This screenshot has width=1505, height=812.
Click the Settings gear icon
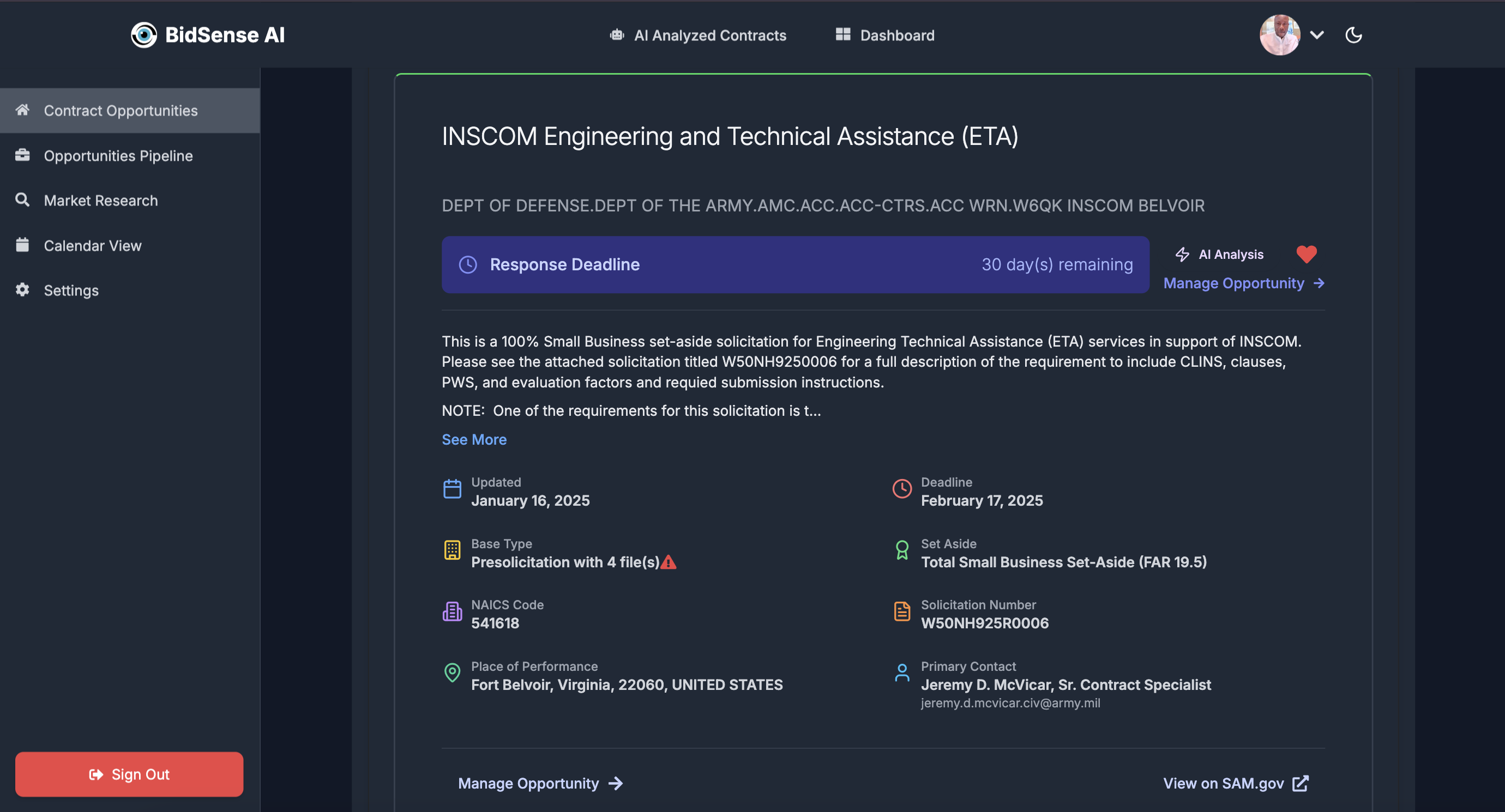click(22, 289)
